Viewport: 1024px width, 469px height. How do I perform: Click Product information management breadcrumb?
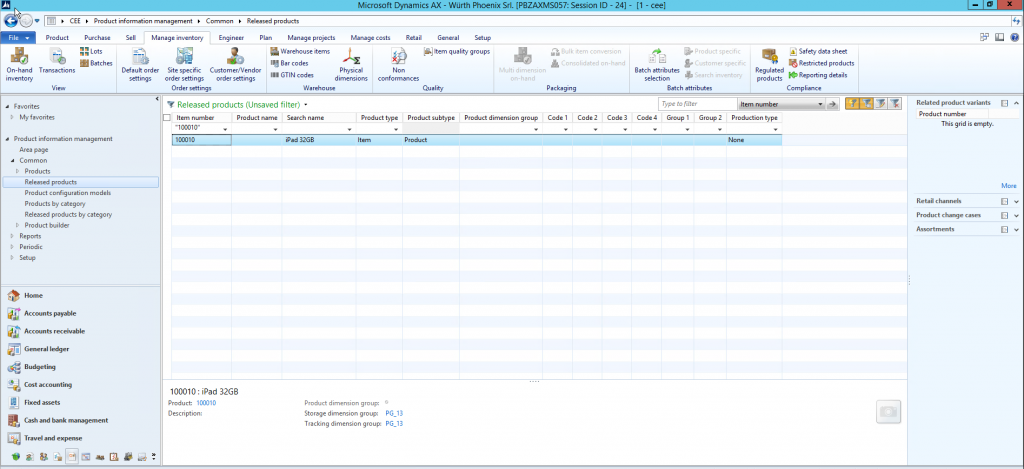click(x=143, y=22)
